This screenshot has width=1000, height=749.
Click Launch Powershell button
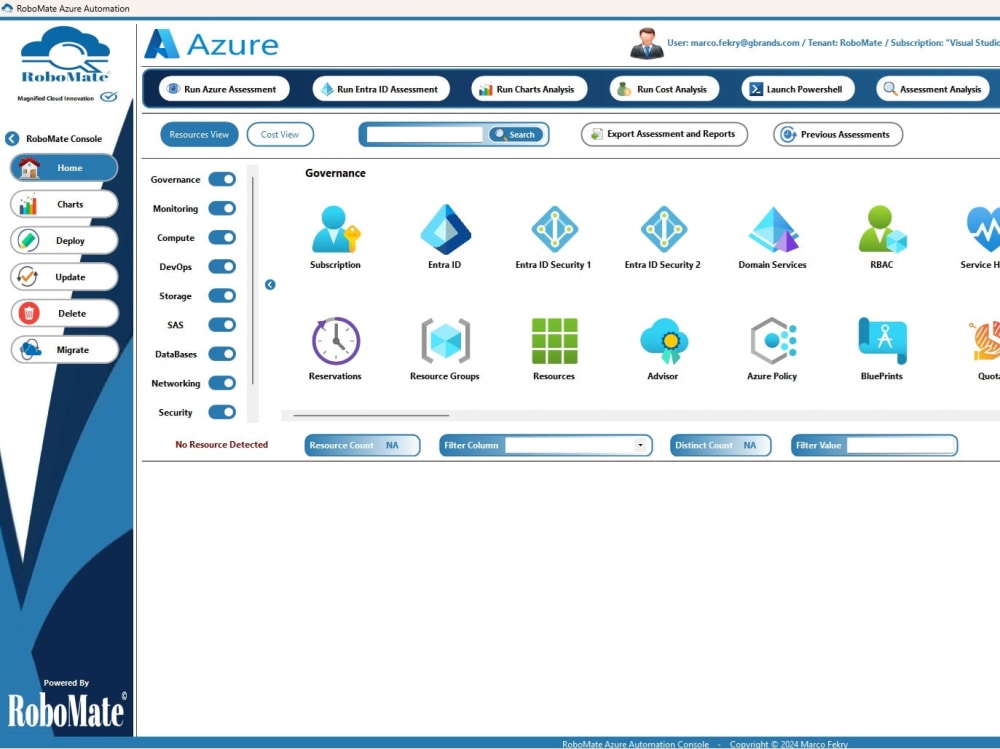[798, 89]
